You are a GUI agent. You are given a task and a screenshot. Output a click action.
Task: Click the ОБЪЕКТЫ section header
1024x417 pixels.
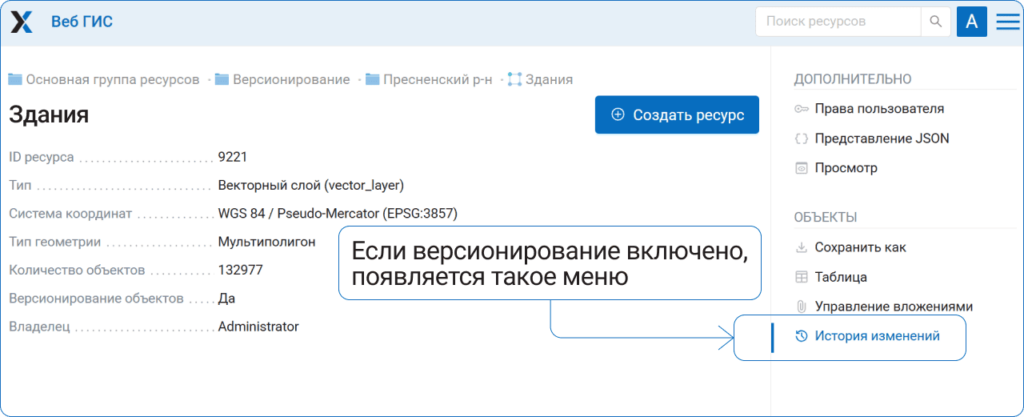coord(825,218)
